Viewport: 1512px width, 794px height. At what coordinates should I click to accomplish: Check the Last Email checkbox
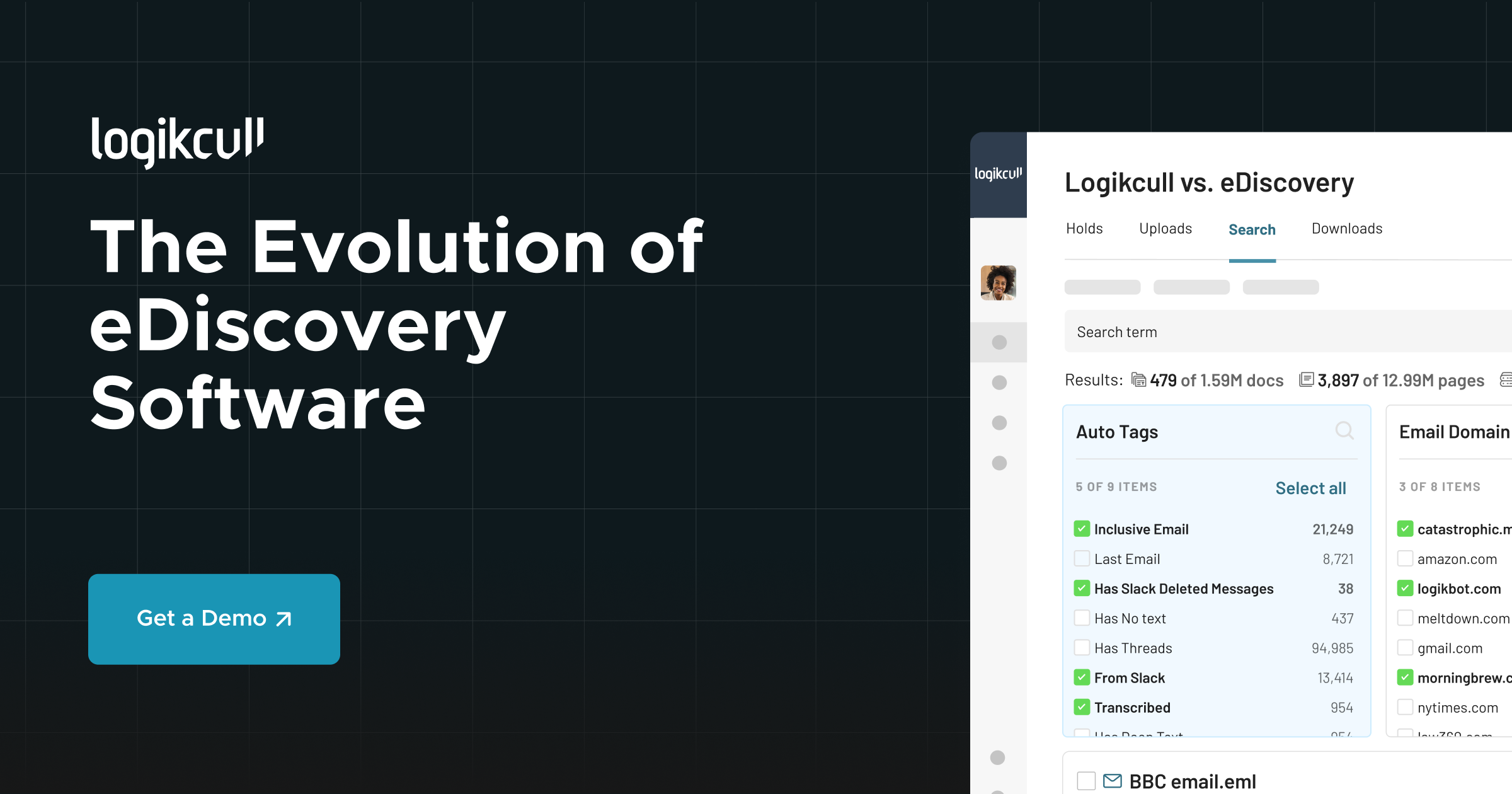(1082, 558)
